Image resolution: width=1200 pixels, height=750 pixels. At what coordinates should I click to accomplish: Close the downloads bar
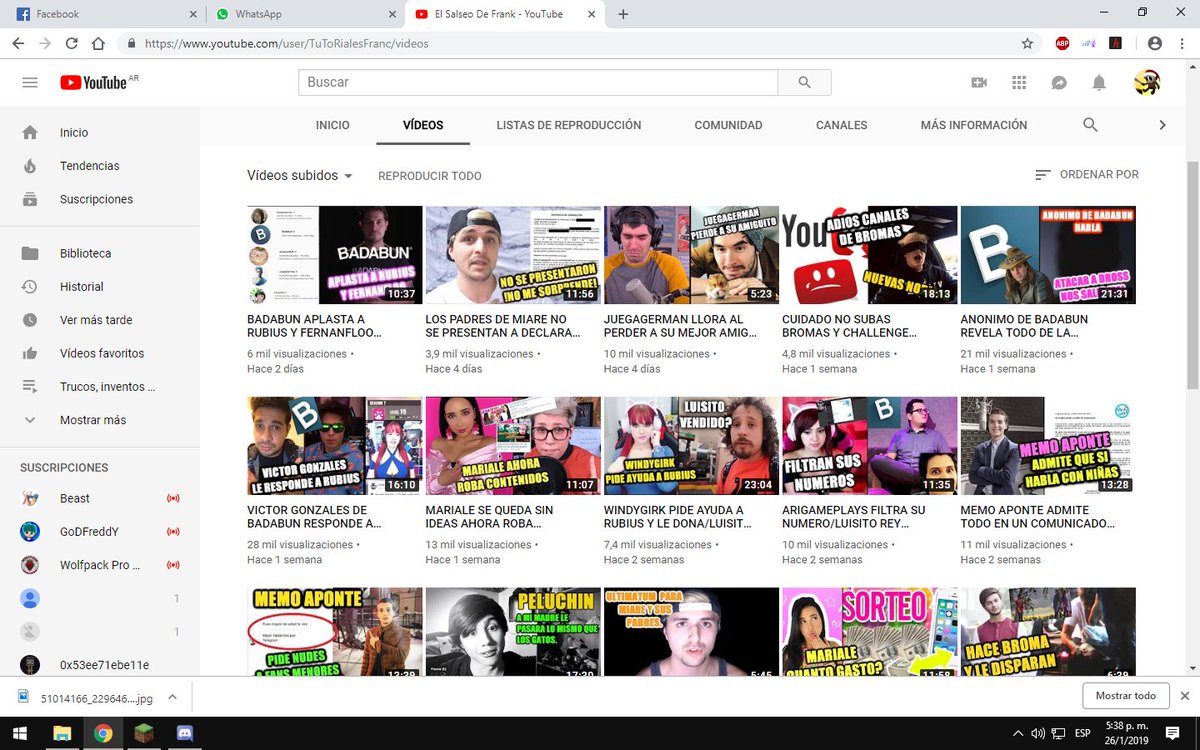[1185, 696]
